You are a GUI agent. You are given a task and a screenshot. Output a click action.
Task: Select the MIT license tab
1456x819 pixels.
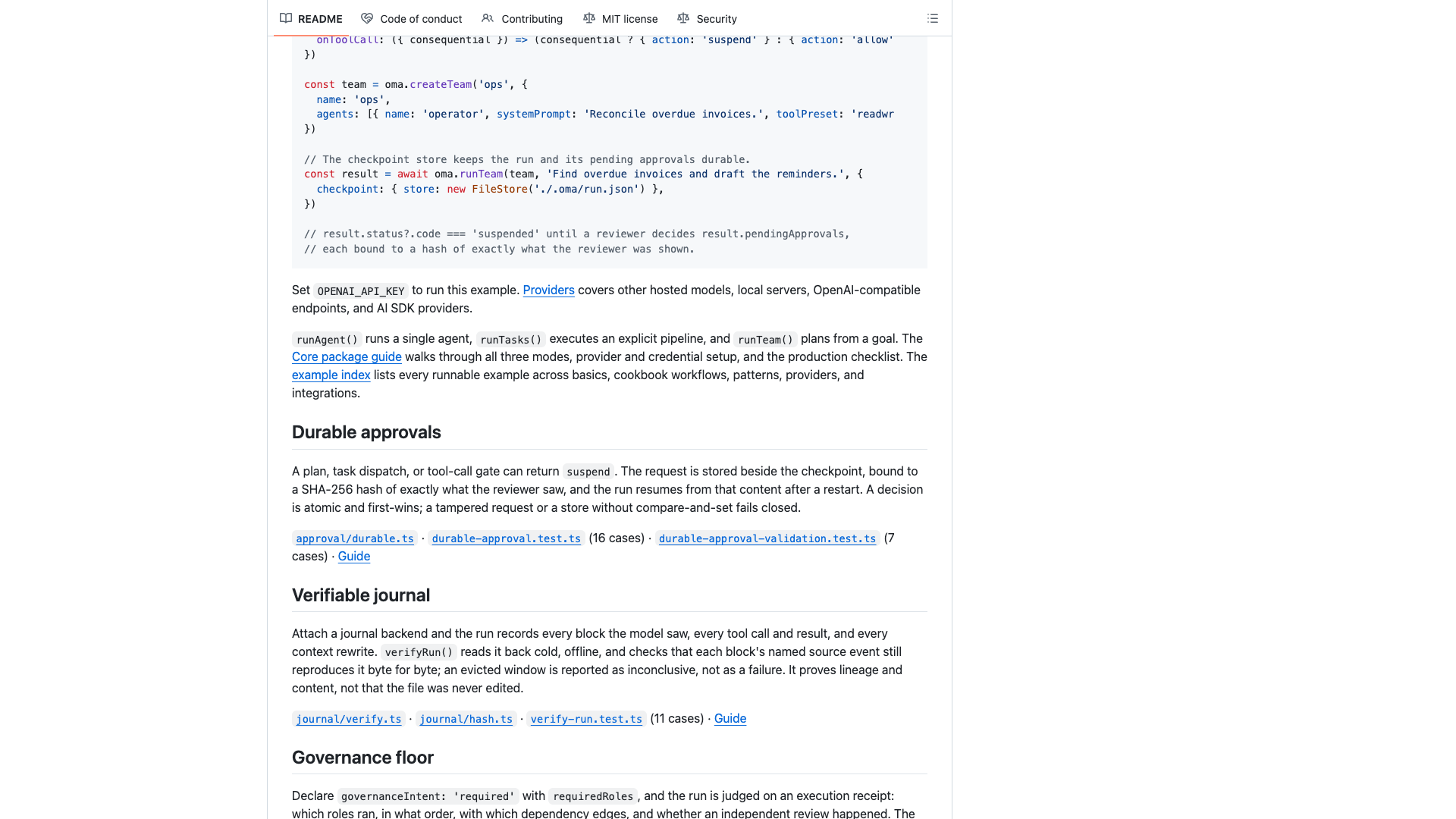click(x=620, y=19)
